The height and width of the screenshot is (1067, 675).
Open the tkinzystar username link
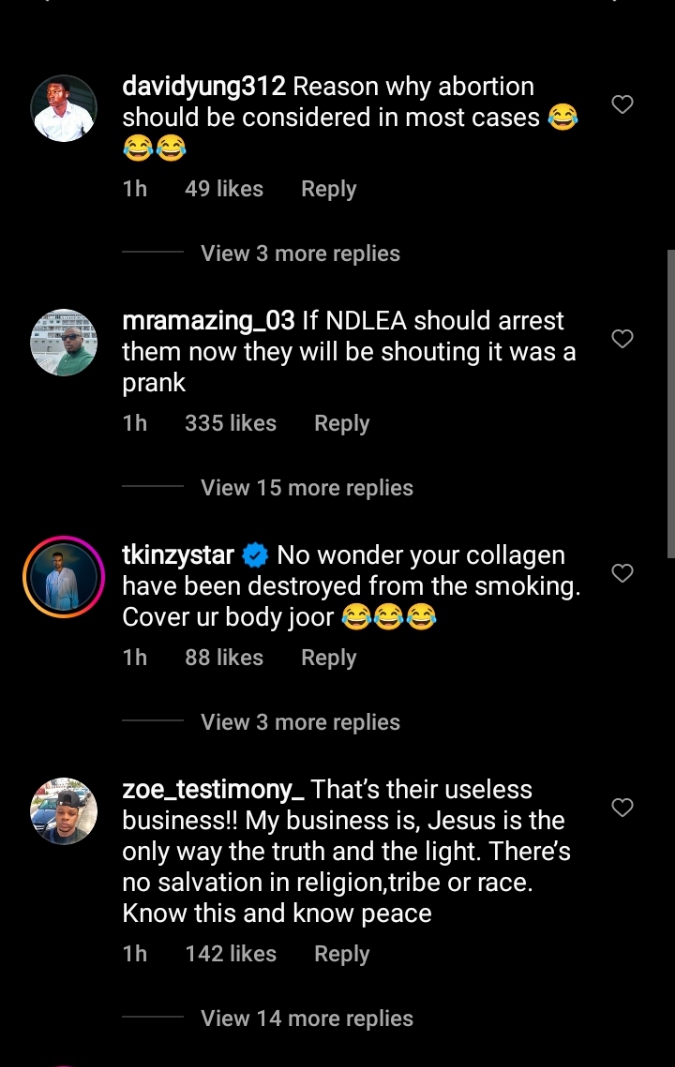pos(178,555)
